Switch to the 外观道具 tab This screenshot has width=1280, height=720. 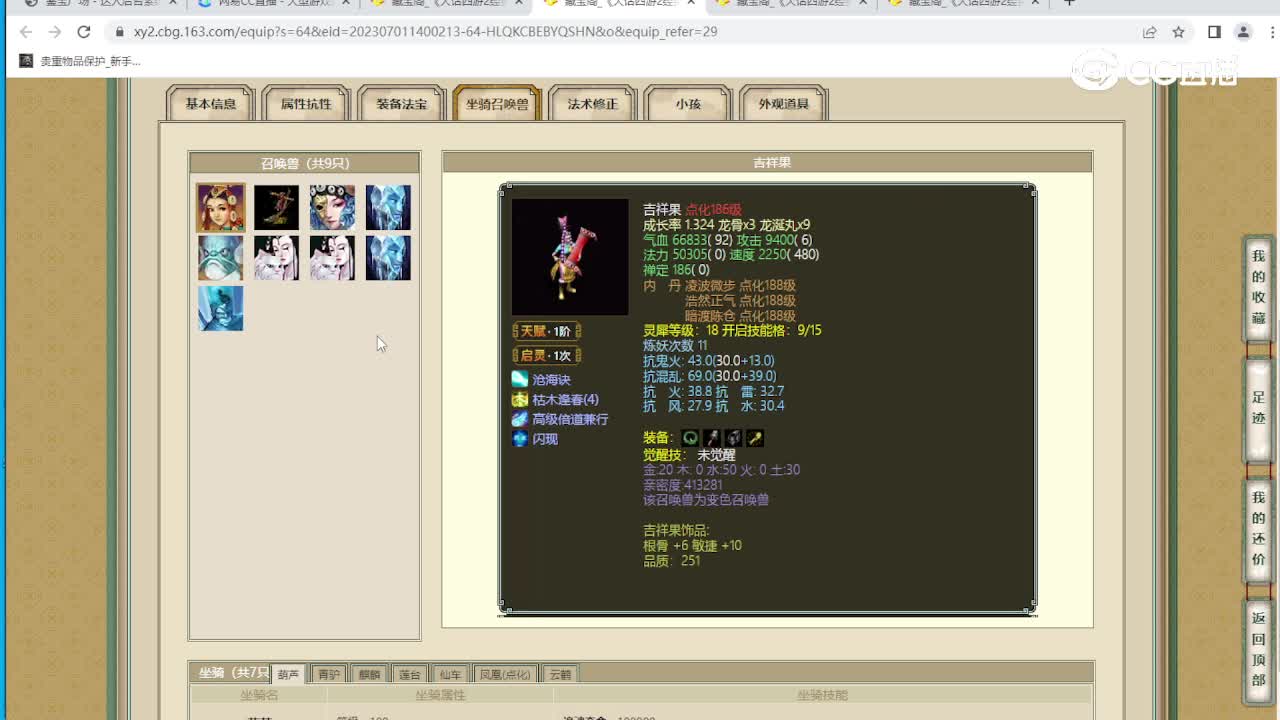click(x=784, y=103)
